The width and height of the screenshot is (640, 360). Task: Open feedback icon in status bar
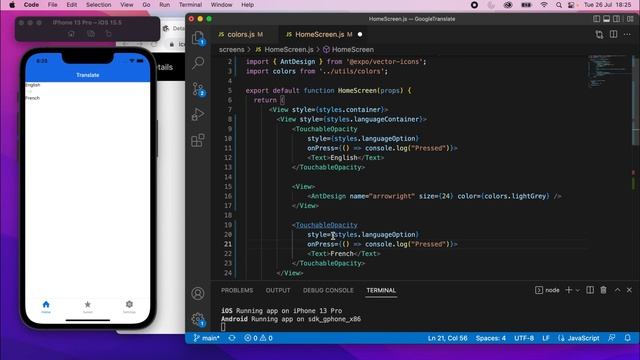pyautogui.click(x=611, y=338)
